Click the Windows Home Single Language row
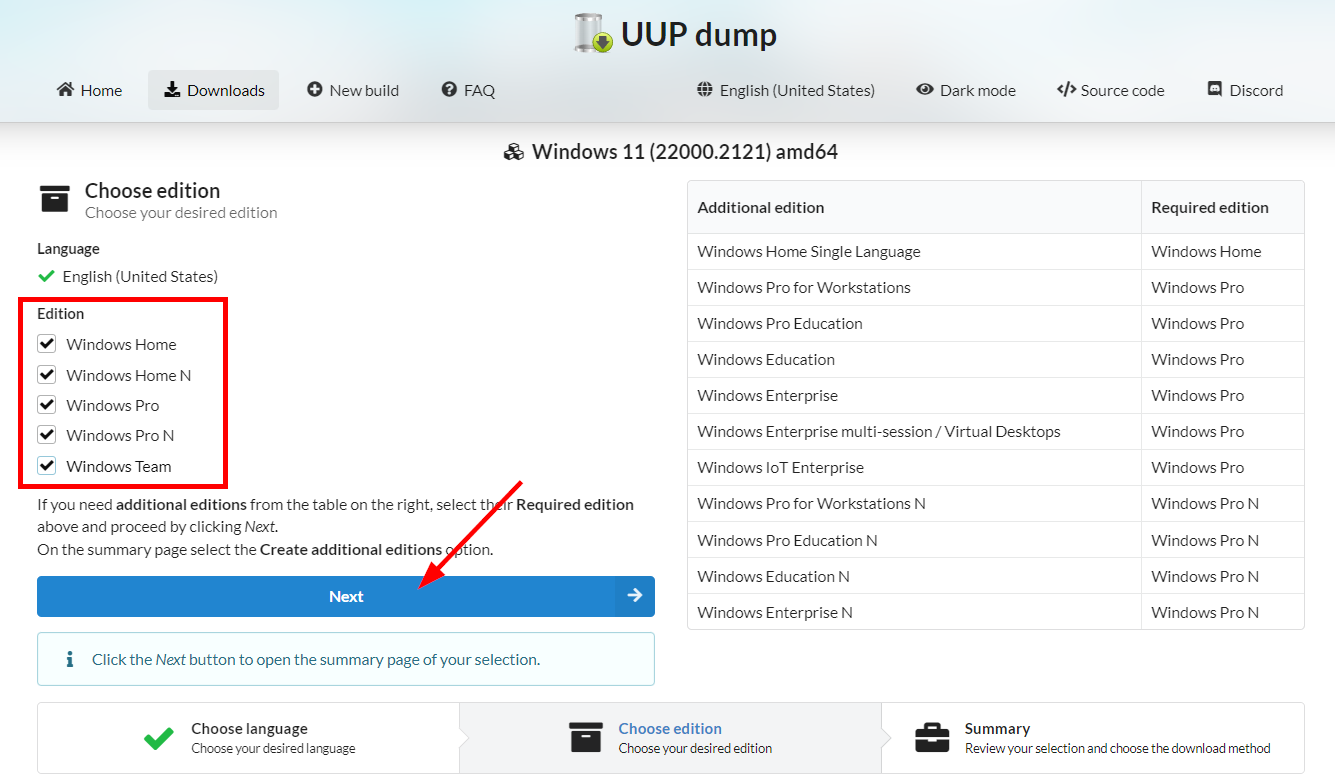Image resolution: width=1335 pixels, height=783 pixels. 996,252
